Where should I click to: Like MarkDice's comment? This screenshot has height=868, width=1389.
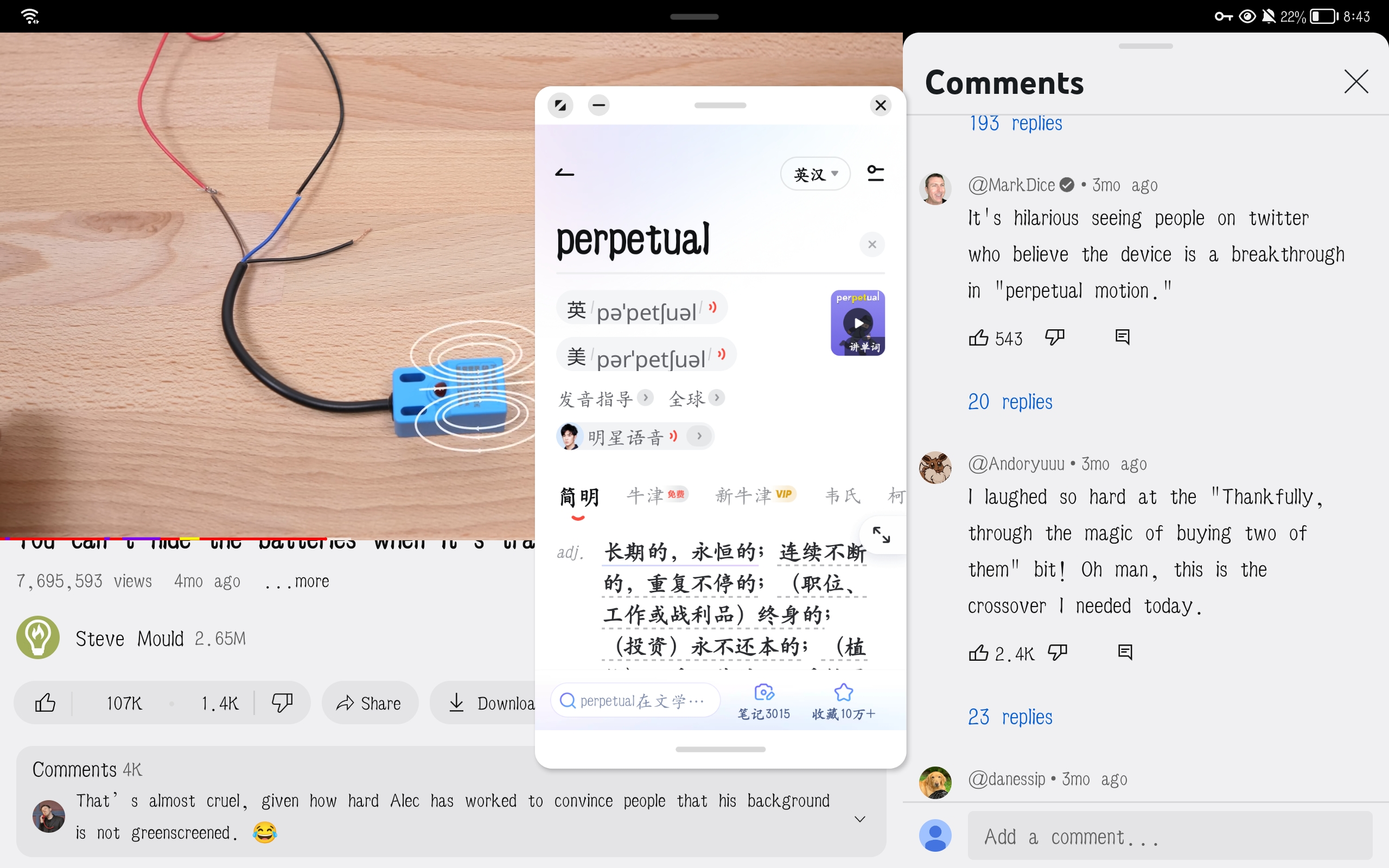click(x=979, y=338)
